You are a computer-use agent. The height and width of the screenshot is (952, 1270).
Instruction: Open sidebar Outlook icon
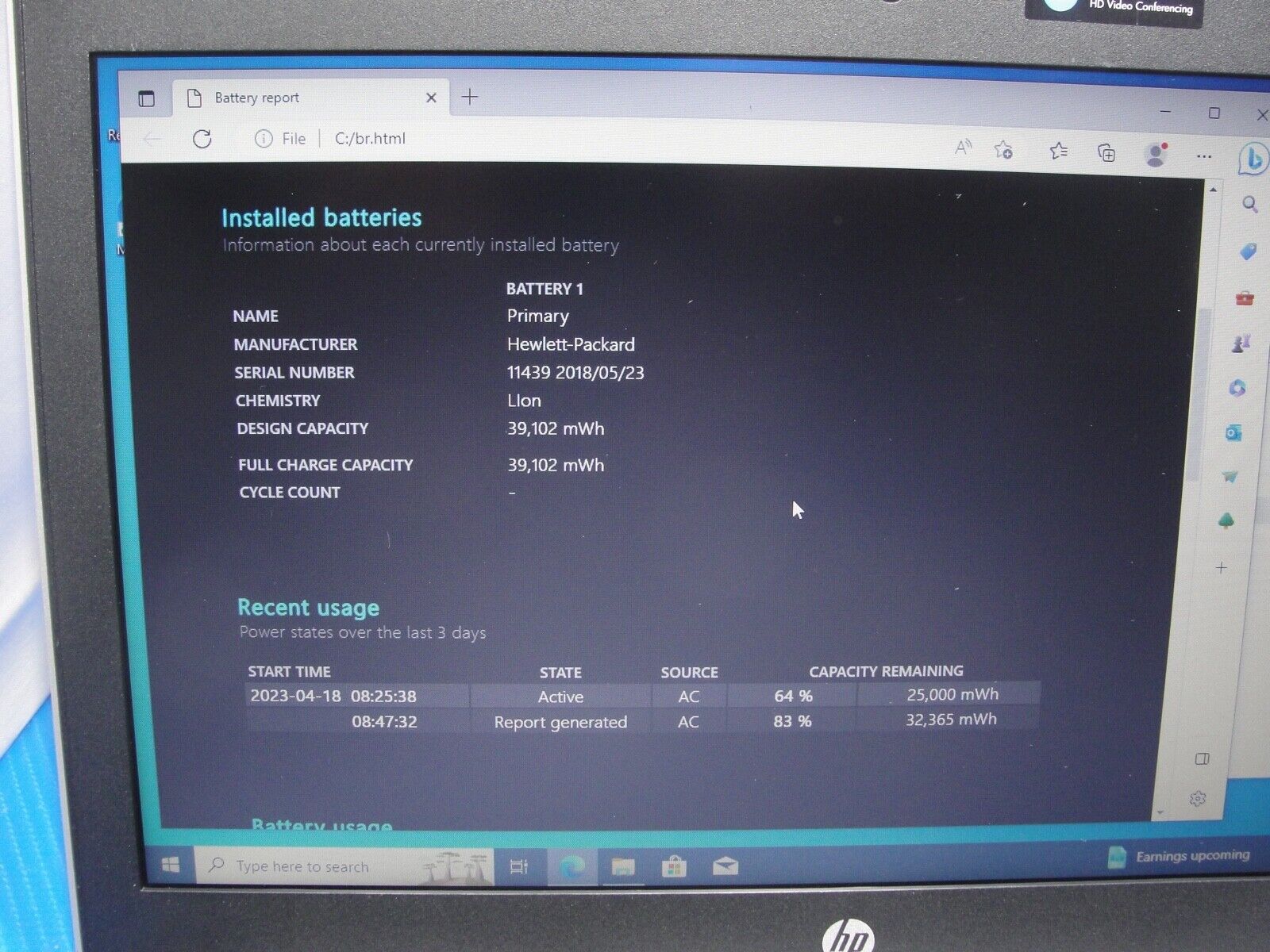(x=1233, y=432)
